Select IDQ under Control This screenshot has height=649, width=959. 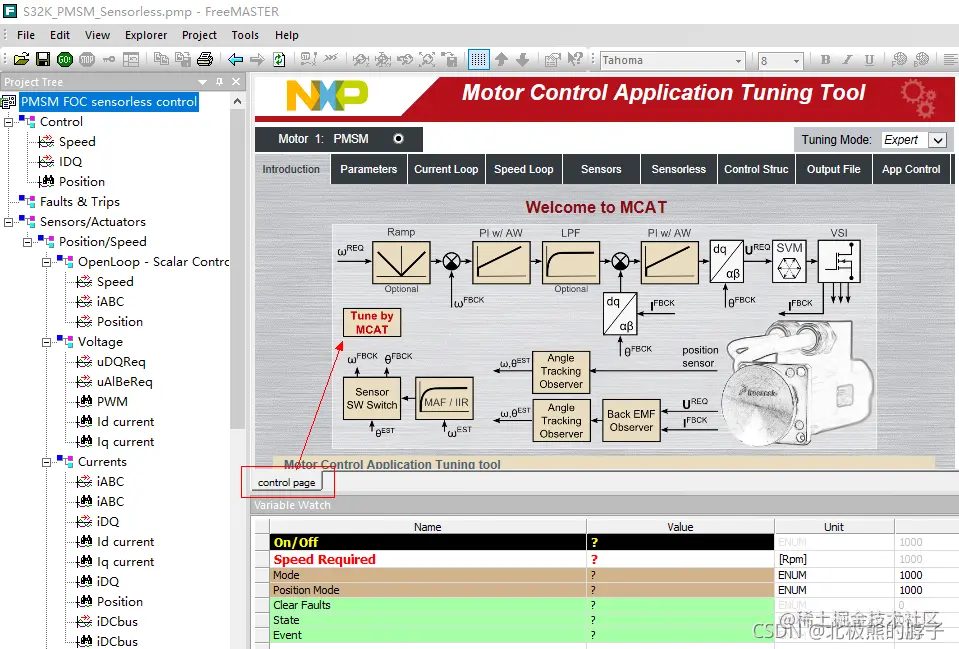70,161
